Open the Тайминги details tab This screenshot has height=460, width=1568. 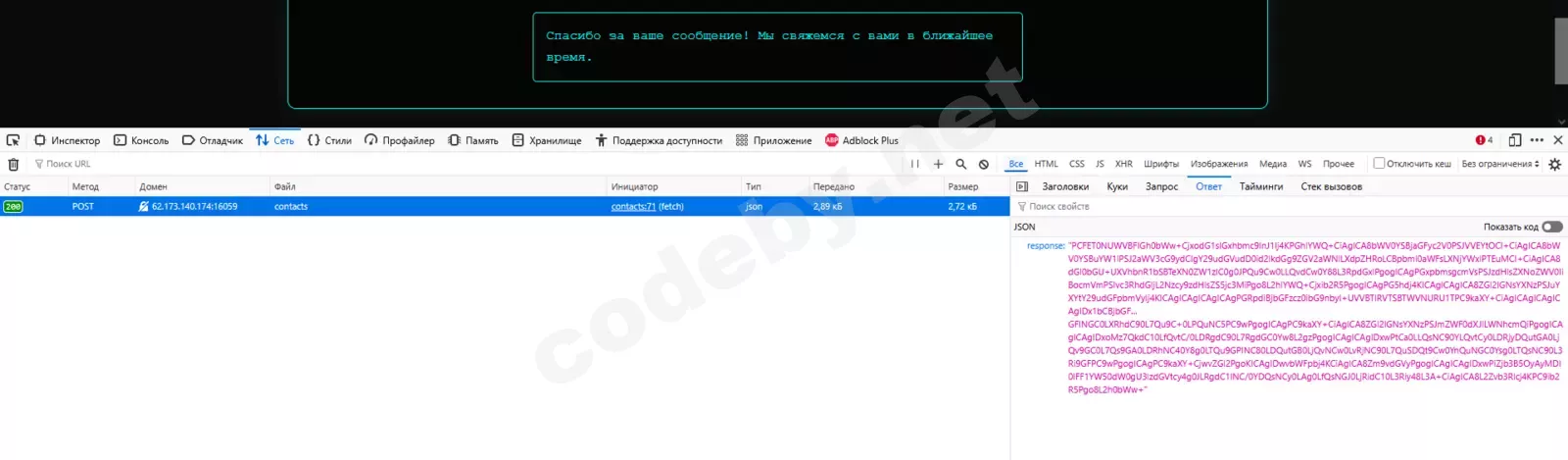pyautogui.click(x=1261, y=186)
